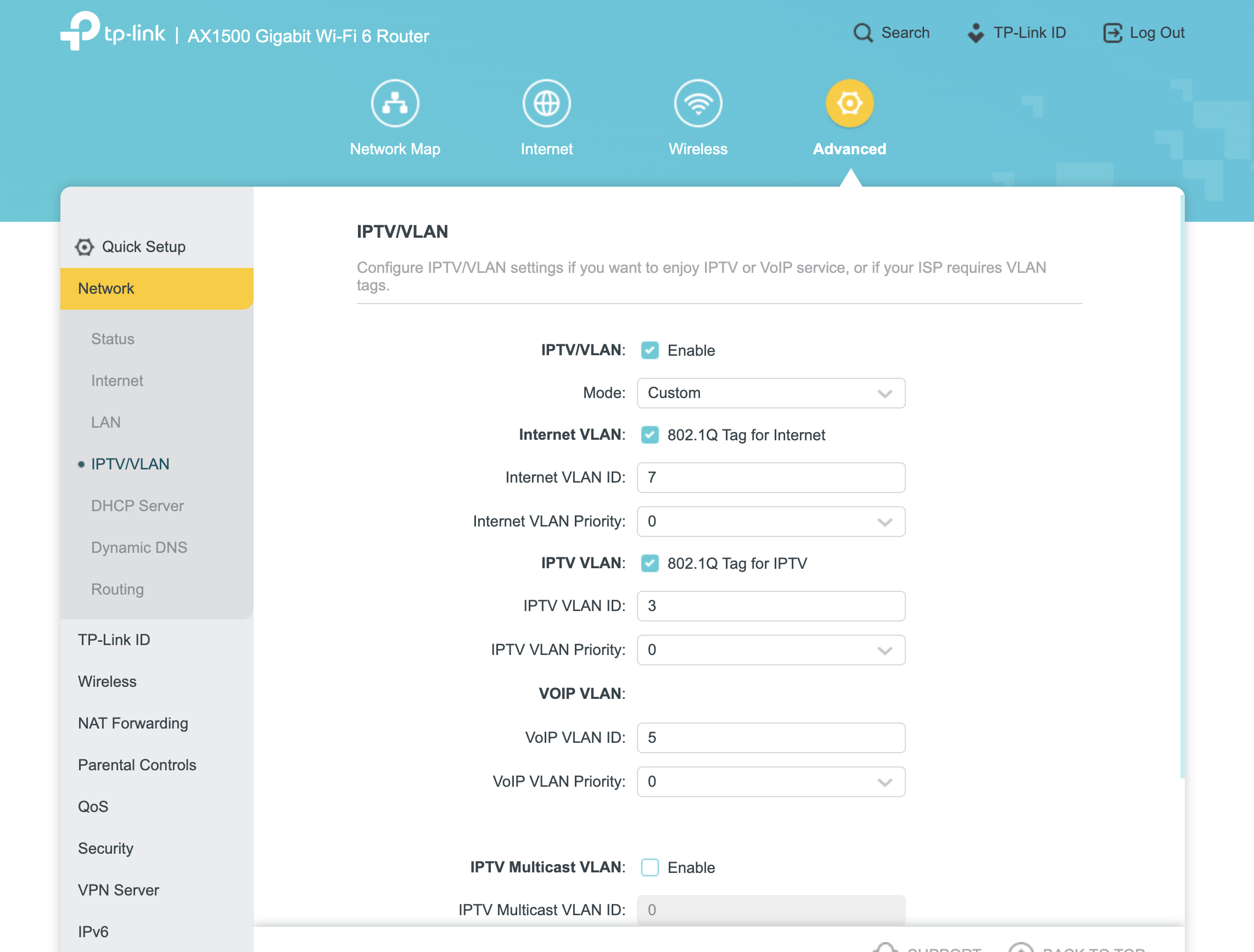The width and height of the screenshot is (1254, 952).
Task: Disable the IPTV/VLAN Enable checkbox
Action: click(650, 350)
